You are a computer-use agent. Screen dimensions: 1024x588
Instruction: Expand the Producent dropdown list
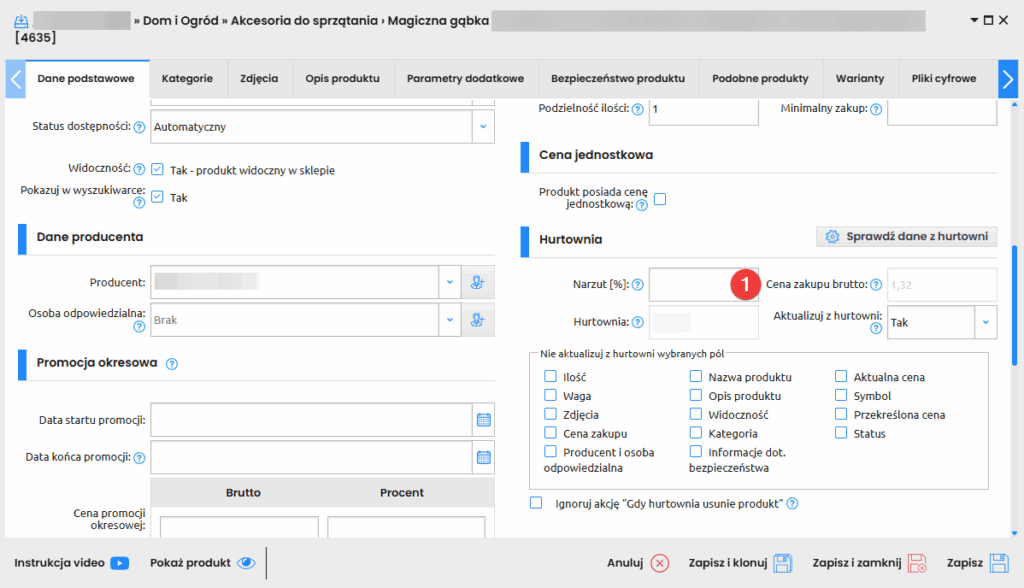click(449, 283)
